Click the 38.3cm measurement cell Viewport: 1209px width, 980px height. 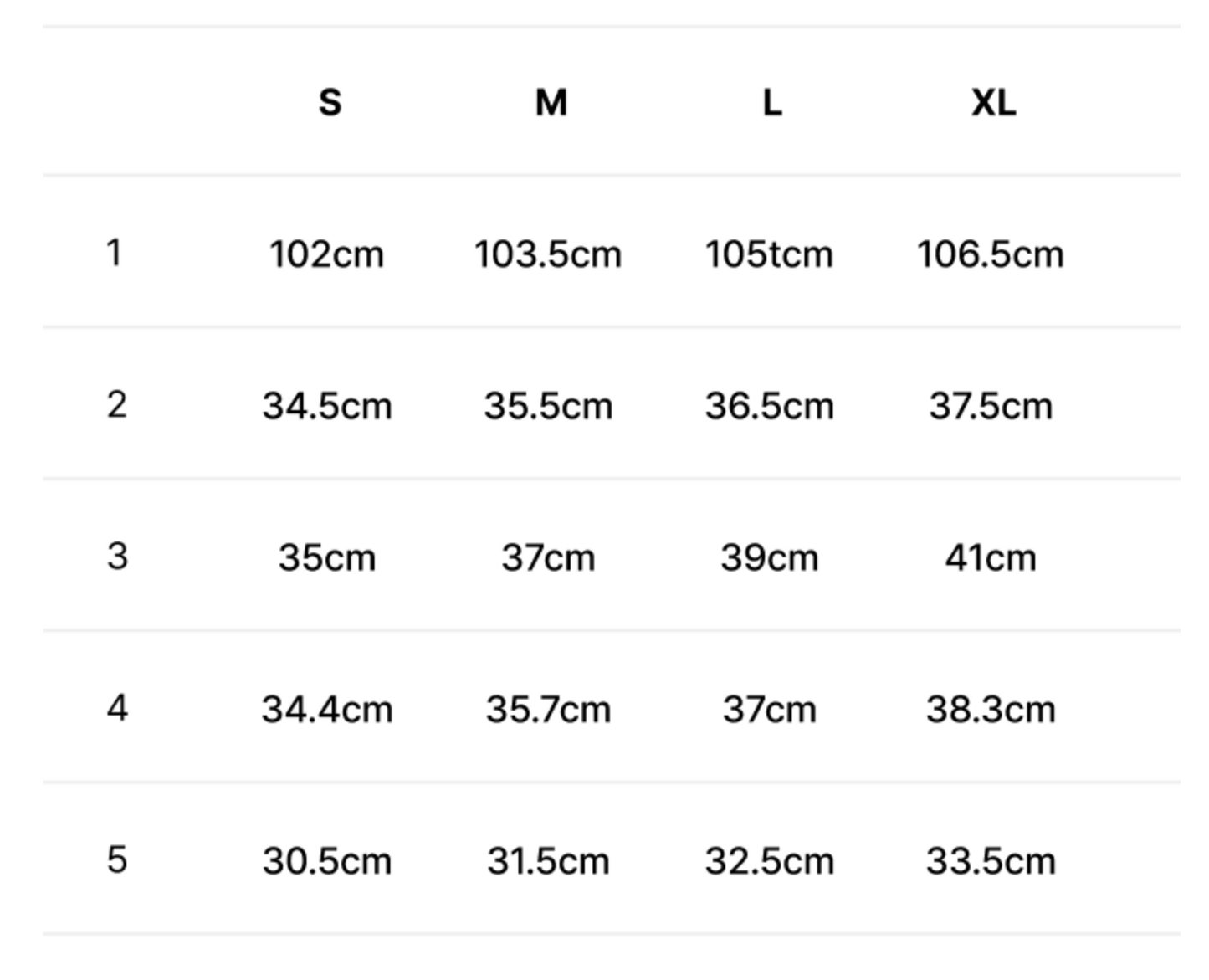tap(991, 711)
